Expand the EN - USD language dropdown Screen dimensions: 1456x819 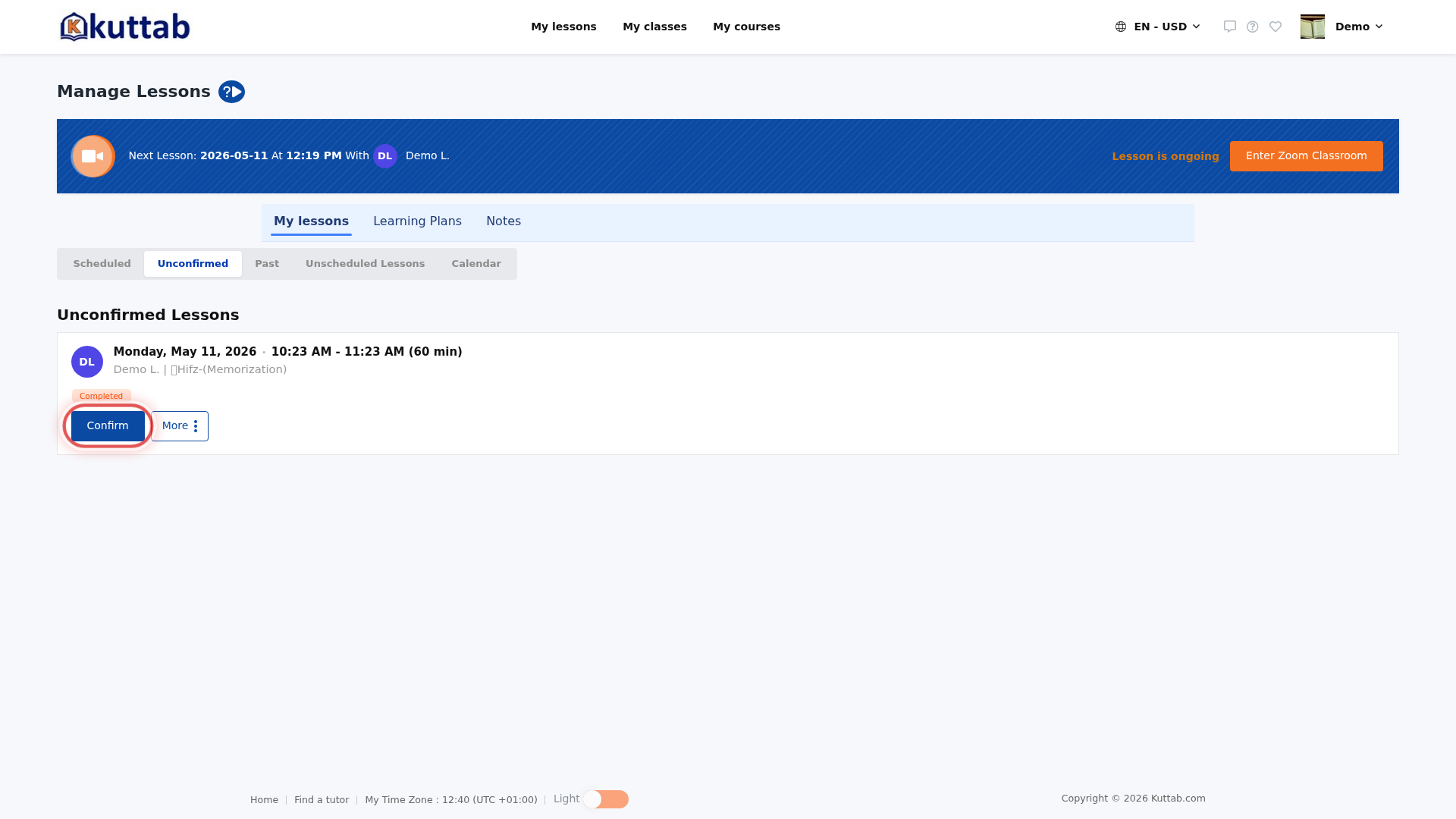pos(1158,27)
